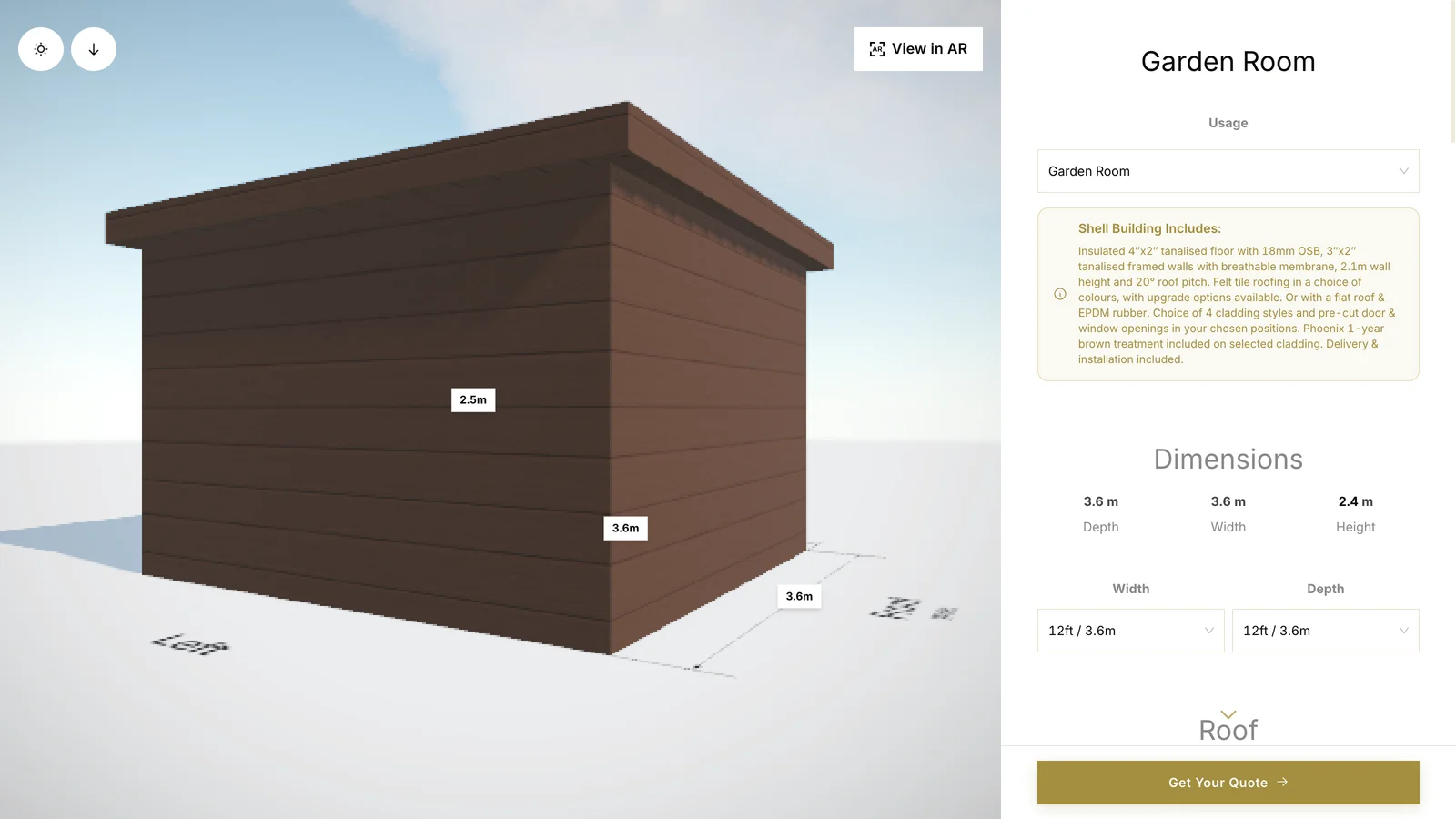Click the 2.5m height label on model
This screenshot has height=819, width=1456.
[473, 399]
